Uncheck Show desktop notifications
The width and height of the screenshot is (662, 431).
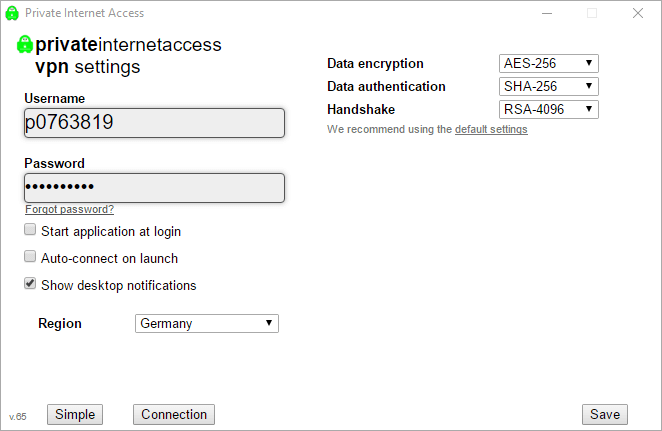pos(30,284)
